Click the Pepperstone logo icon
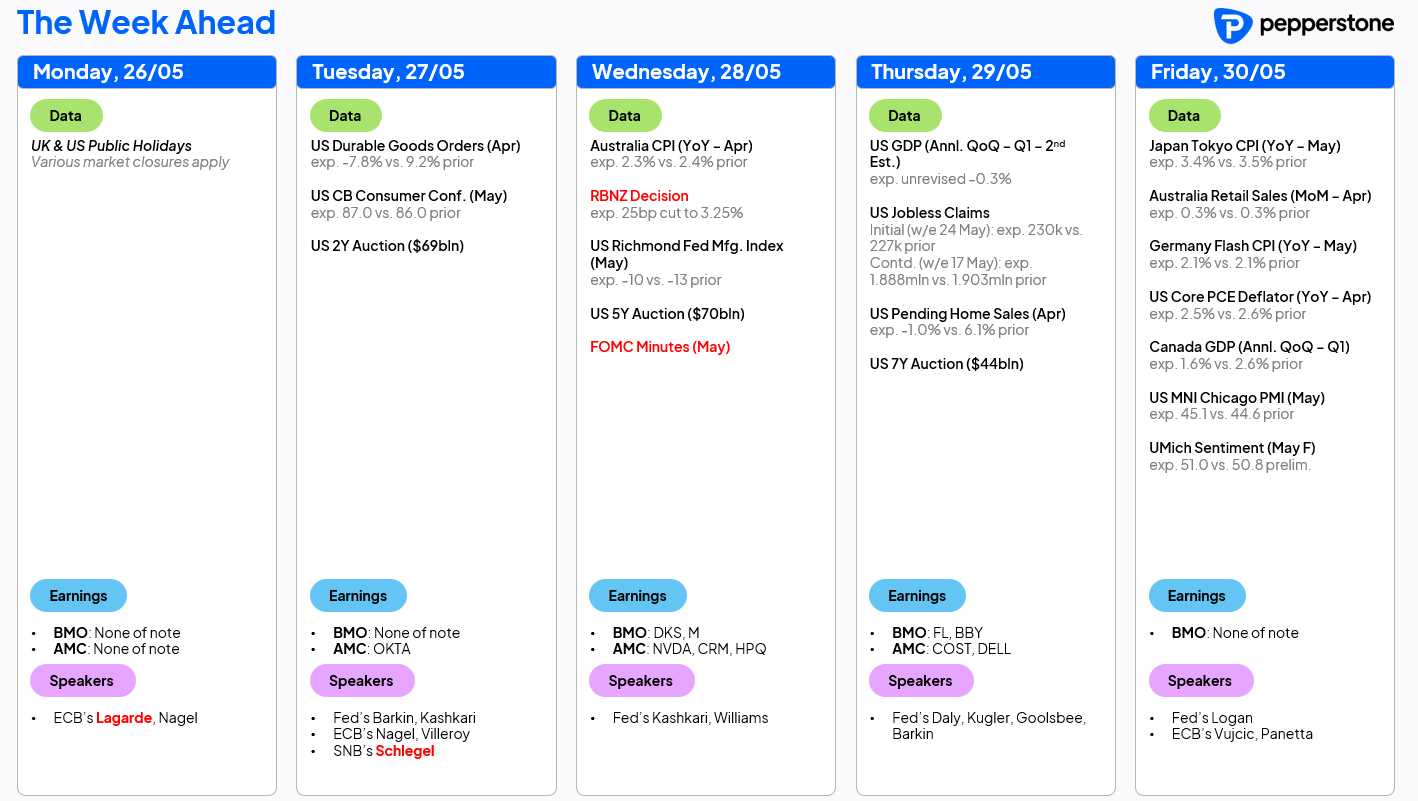Screen dimensions: 1418x801 (x=1233, y=25)
